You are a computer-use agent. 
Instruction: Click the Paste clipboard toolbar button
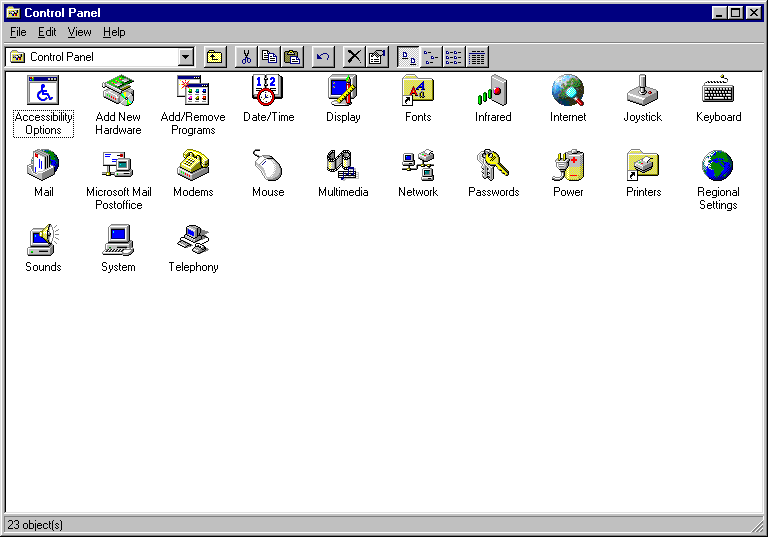pyautogui.click(x=292, y=57)
